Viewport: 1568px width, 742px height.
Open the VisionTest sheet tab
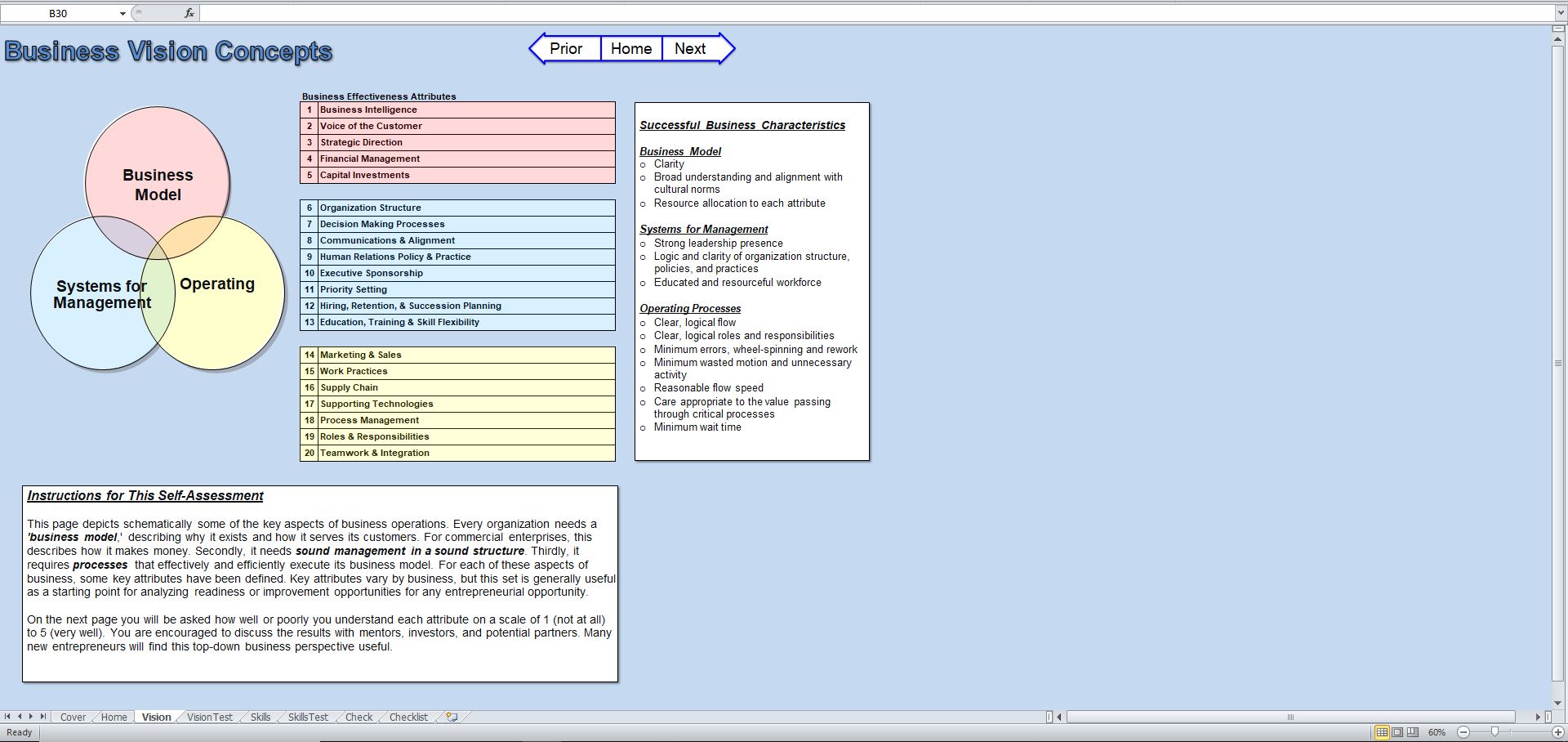pos(210,717)
